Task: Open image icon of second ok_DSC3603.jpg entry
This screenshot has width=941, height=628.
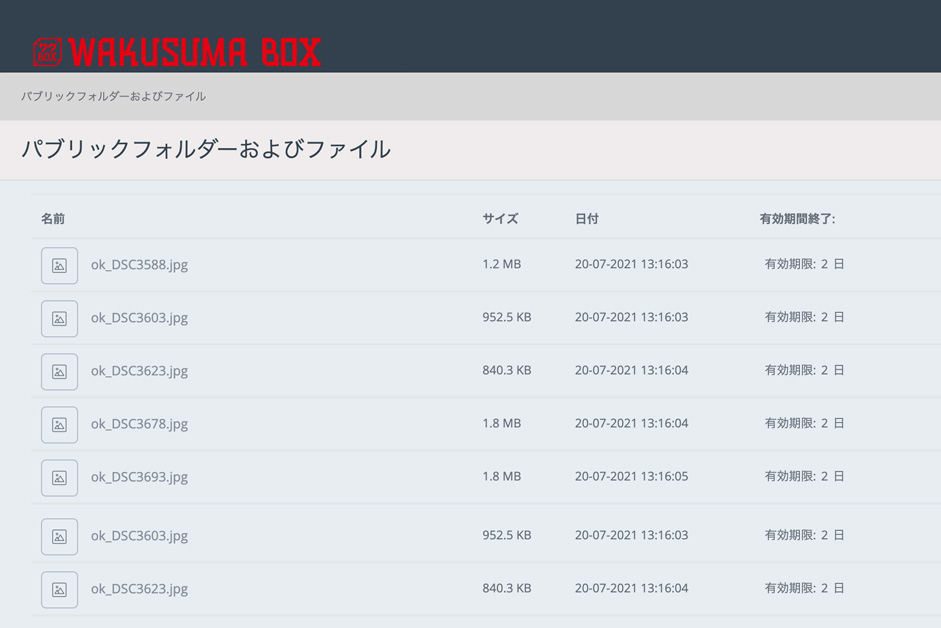Action: (x=59, y=536)
